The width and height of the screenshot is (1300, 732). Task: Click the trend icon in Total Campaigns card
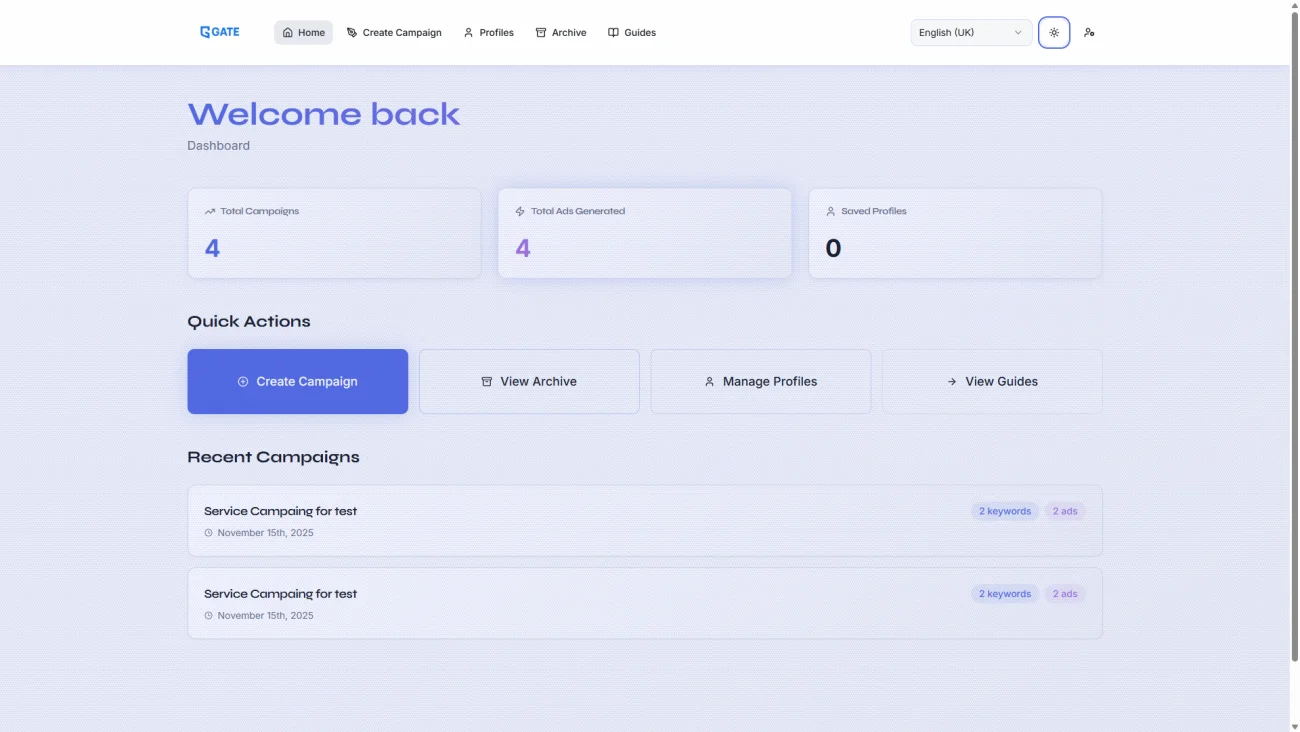pos(210,212)
